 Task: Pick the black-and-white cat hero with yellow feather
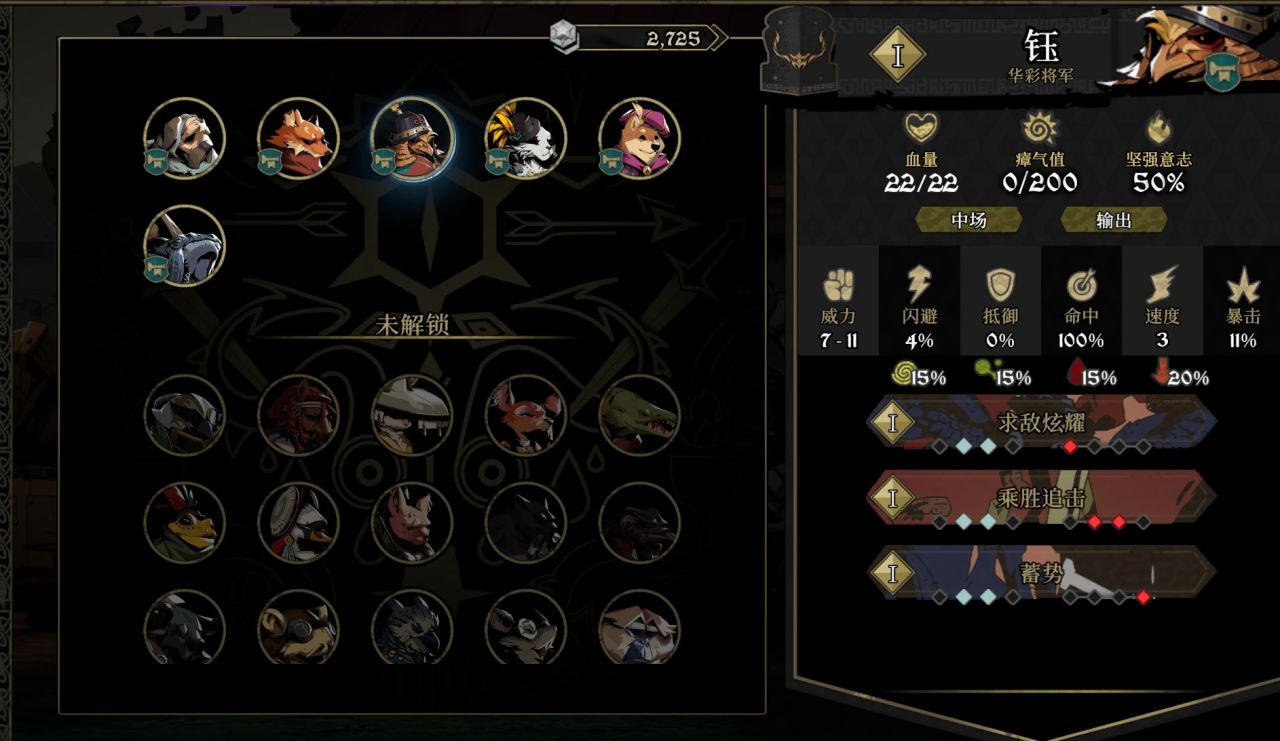[526, 138]
